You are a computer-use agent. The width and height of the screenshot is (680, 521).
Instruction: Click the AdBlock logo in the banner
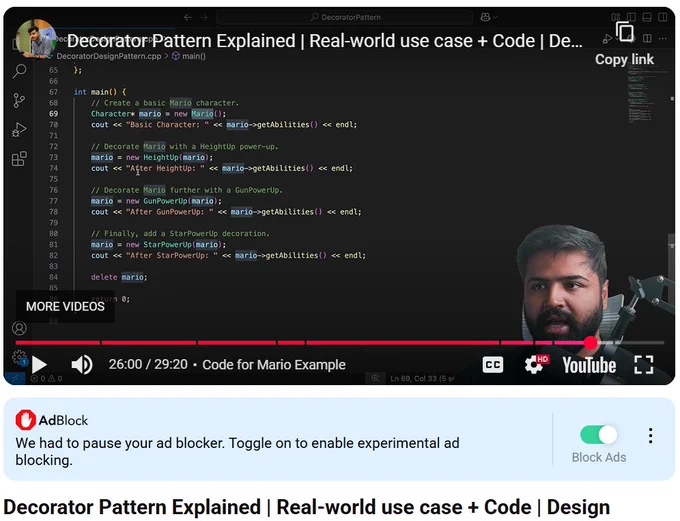tap(52, 420)
